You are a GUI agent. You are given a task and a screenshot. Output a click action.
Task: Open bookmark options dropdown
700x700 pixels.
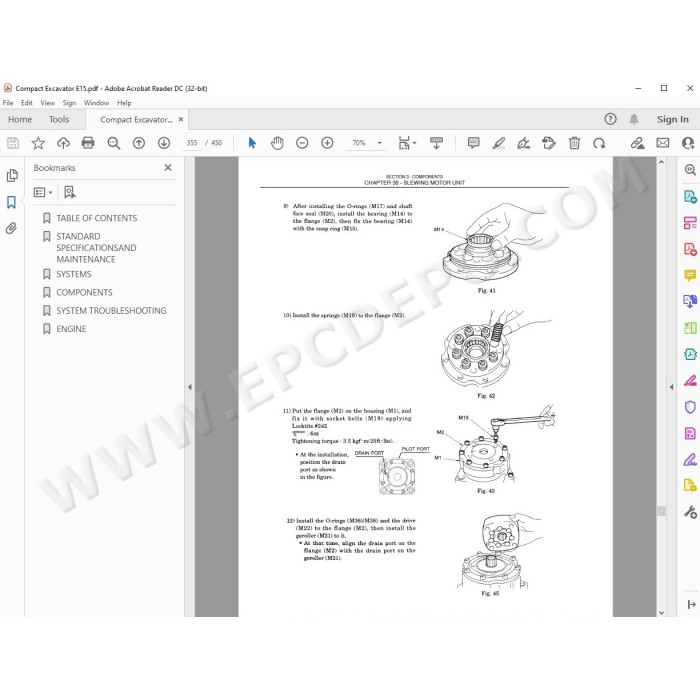coord(43,192)
